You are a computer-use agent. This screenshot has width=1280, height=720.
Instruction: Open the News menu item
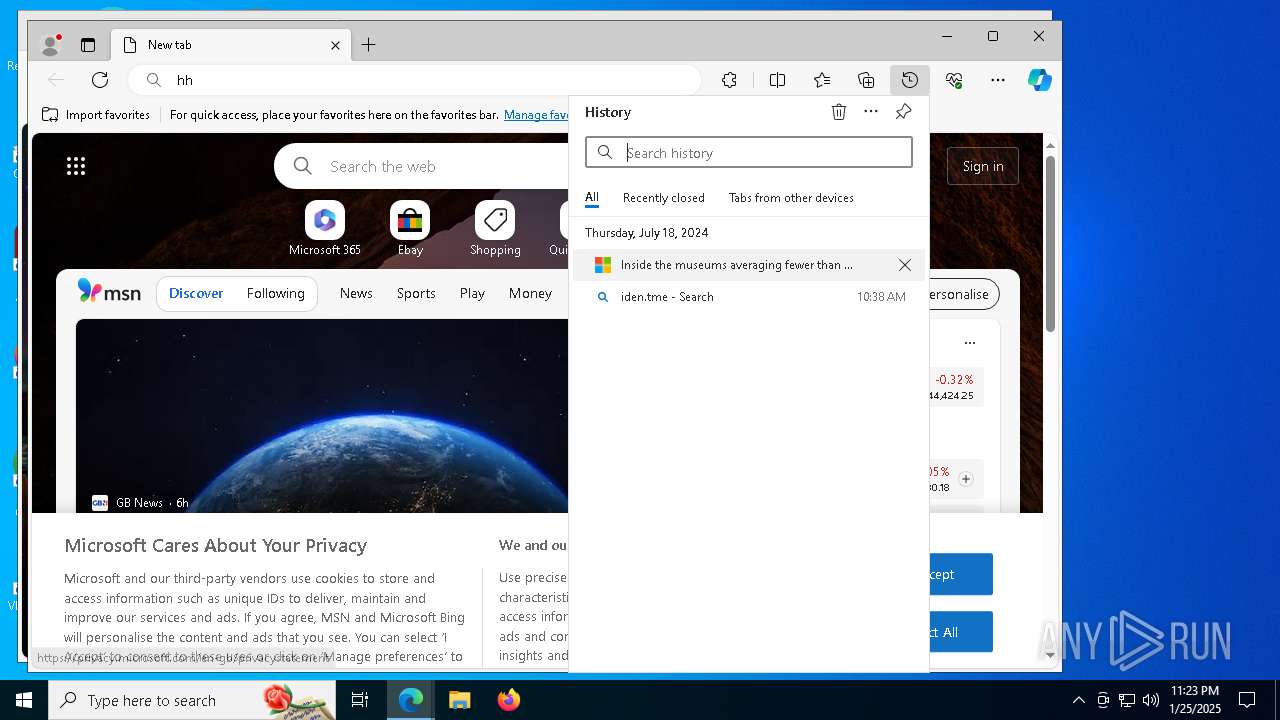coord(356,293)
